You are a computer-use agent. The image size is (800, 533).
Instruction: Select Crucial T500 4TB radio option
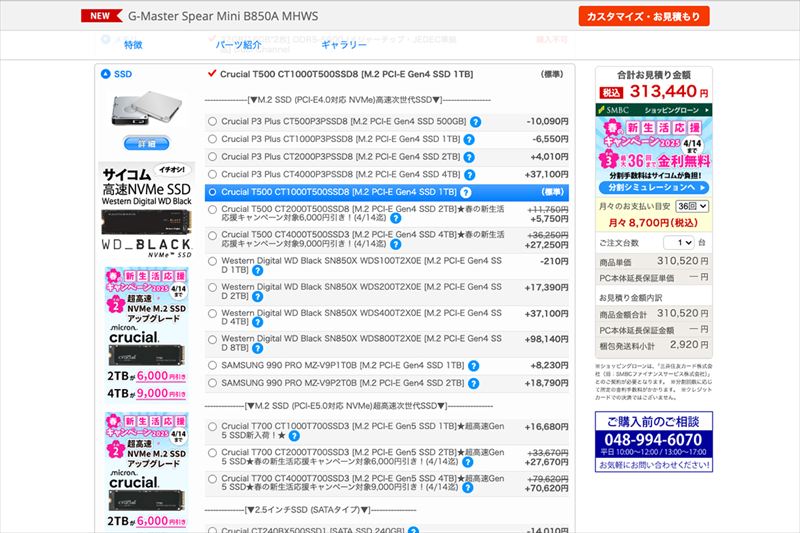click(x=212, y=235)
